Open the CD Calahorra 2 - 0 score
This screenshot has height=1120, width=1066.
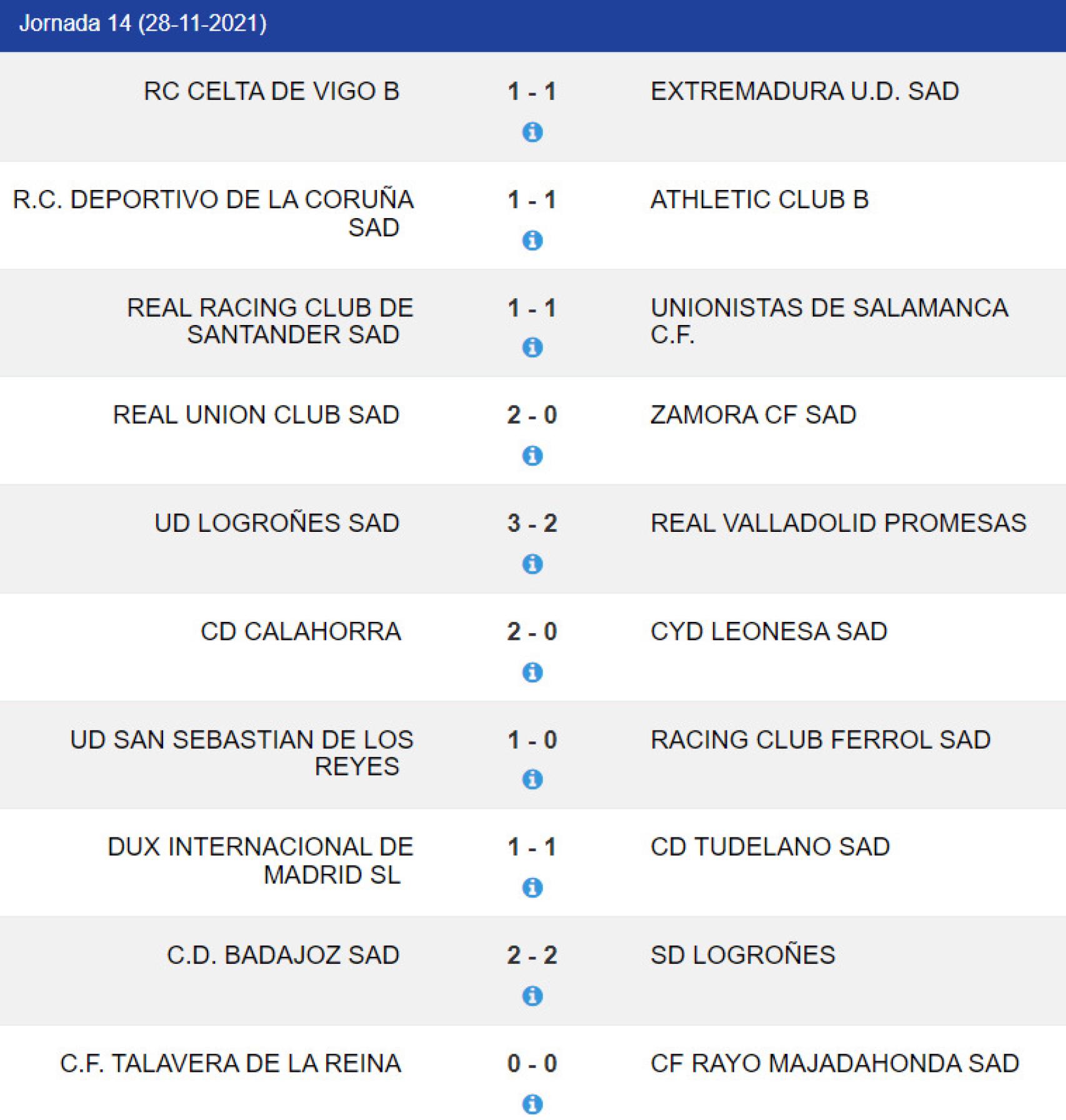coord(532,631)
